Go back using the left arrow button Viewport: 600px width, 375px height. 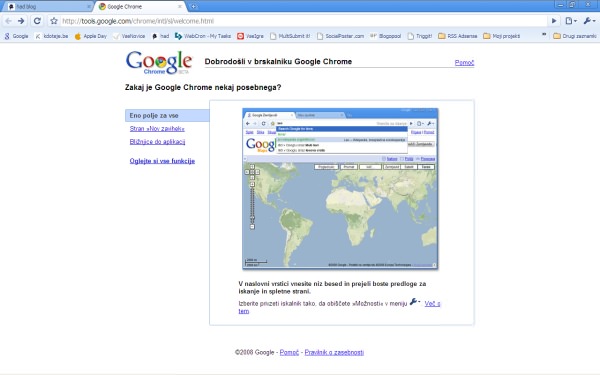(x=8, y=21)
